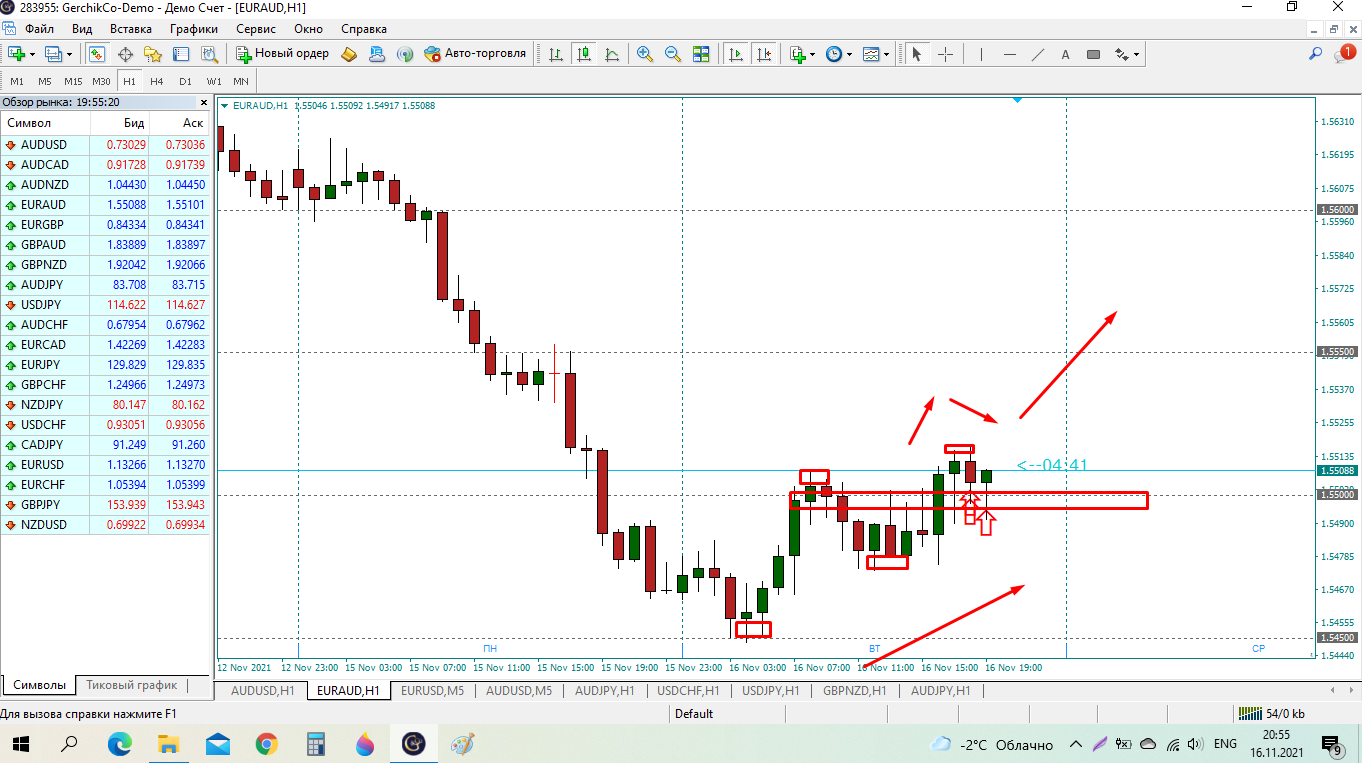Expand the Periods dropdown arrow
The width and height of the screenshot is (1362, 763).
(x=850, y=54)
